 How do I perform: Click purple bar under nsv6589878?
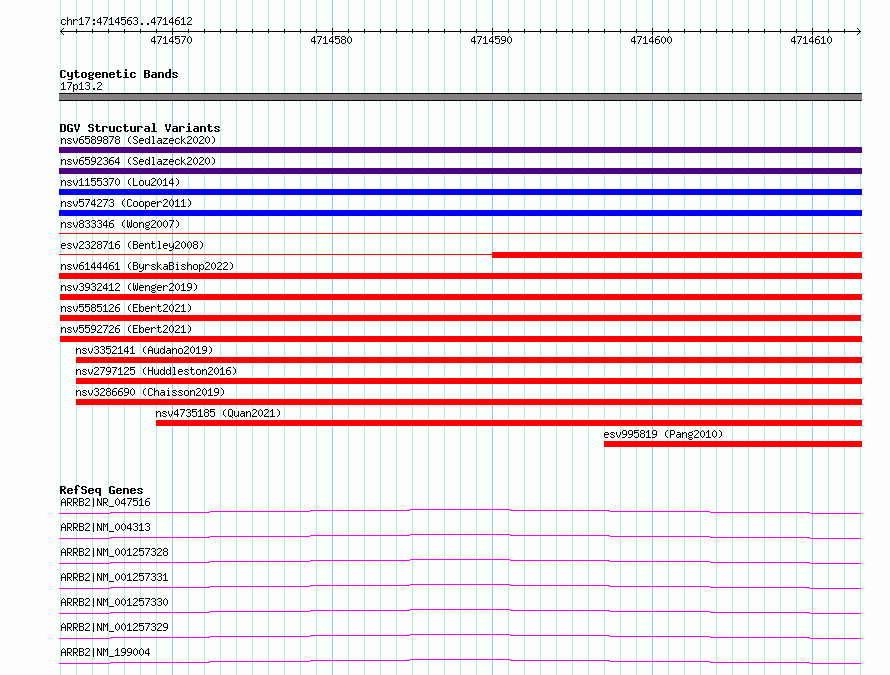[x=460, y=150]
